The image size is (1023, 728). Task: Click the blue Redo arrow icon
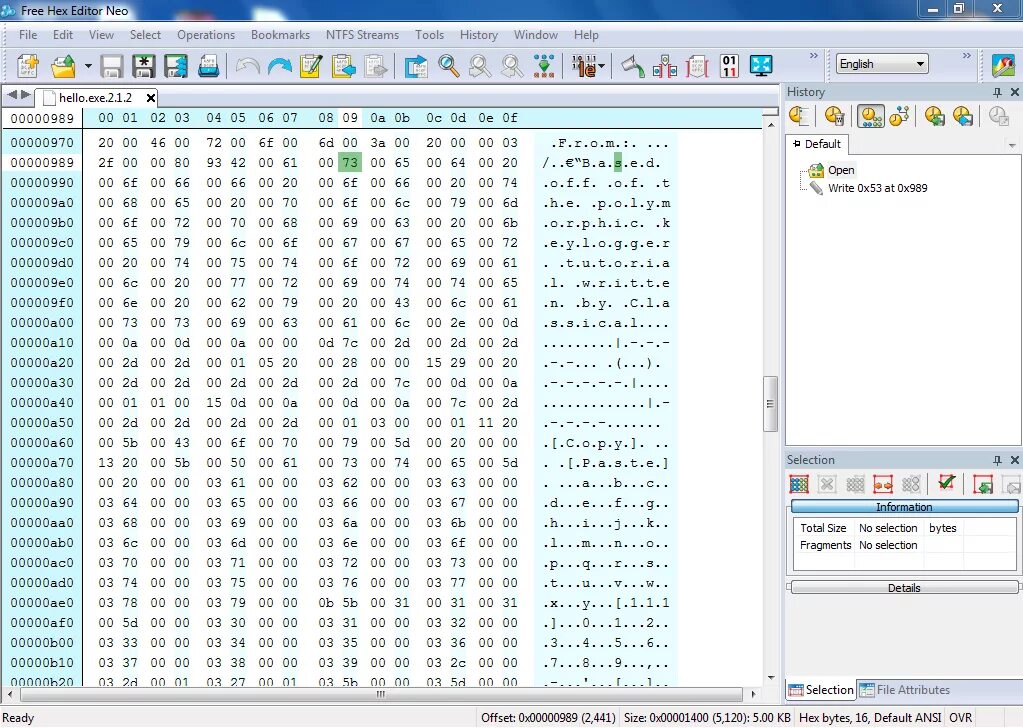[279, 66]
